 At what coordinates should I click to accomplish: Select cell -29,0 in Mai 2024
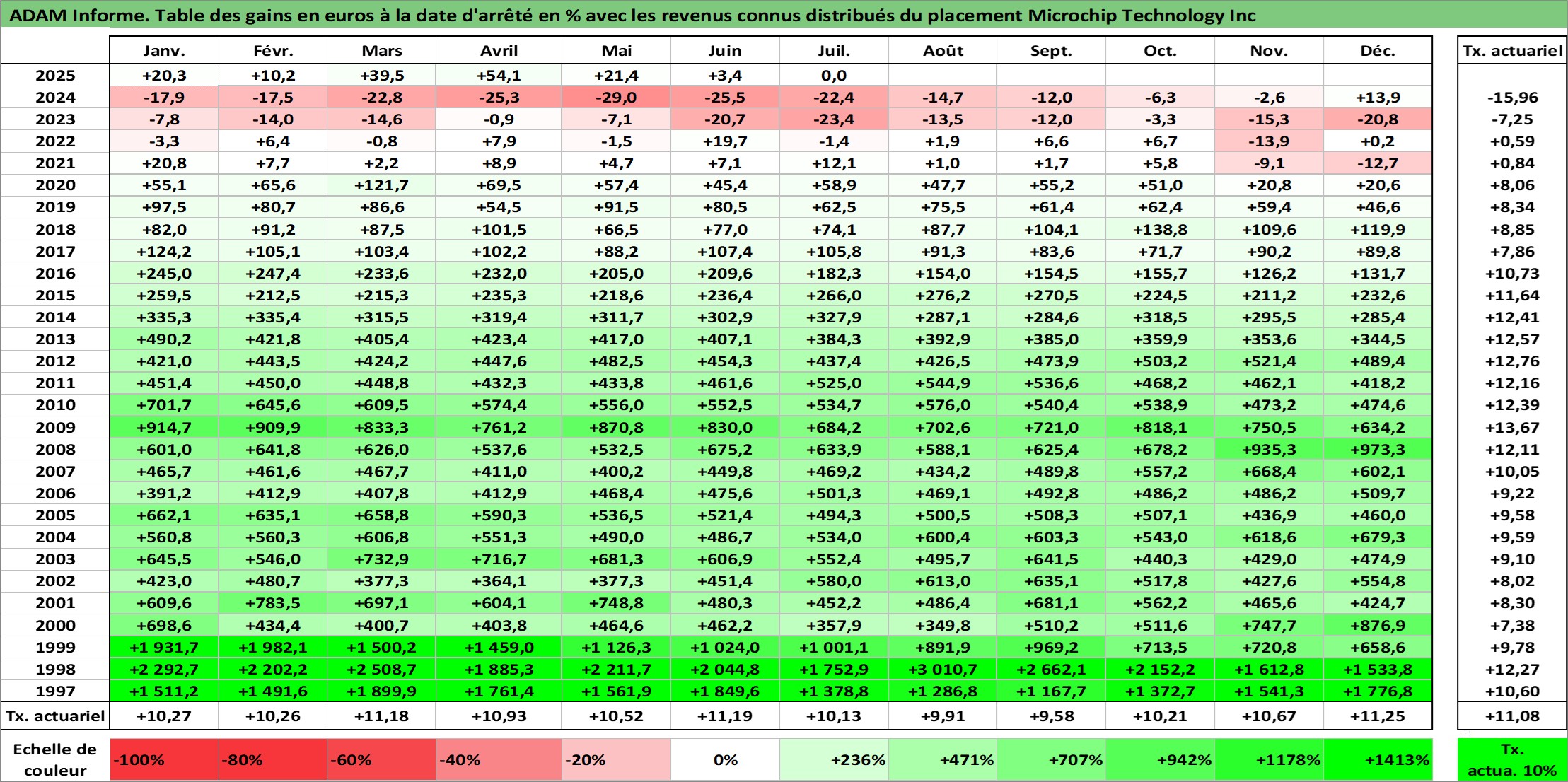tap(616, 98)
